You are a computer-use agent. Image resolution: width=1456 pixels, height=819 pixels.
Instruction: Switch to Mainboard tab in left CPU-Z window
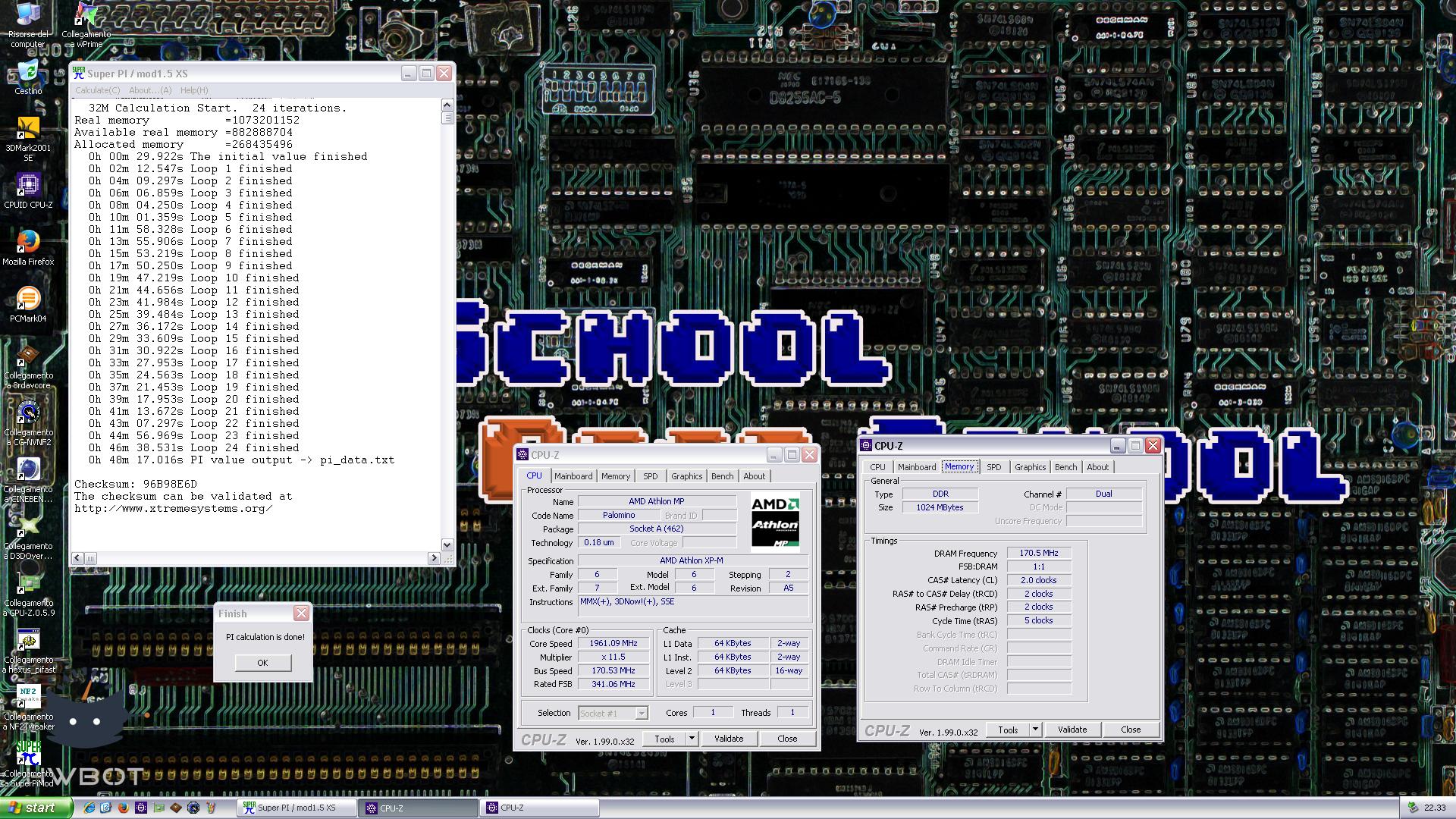coord(573,476)
